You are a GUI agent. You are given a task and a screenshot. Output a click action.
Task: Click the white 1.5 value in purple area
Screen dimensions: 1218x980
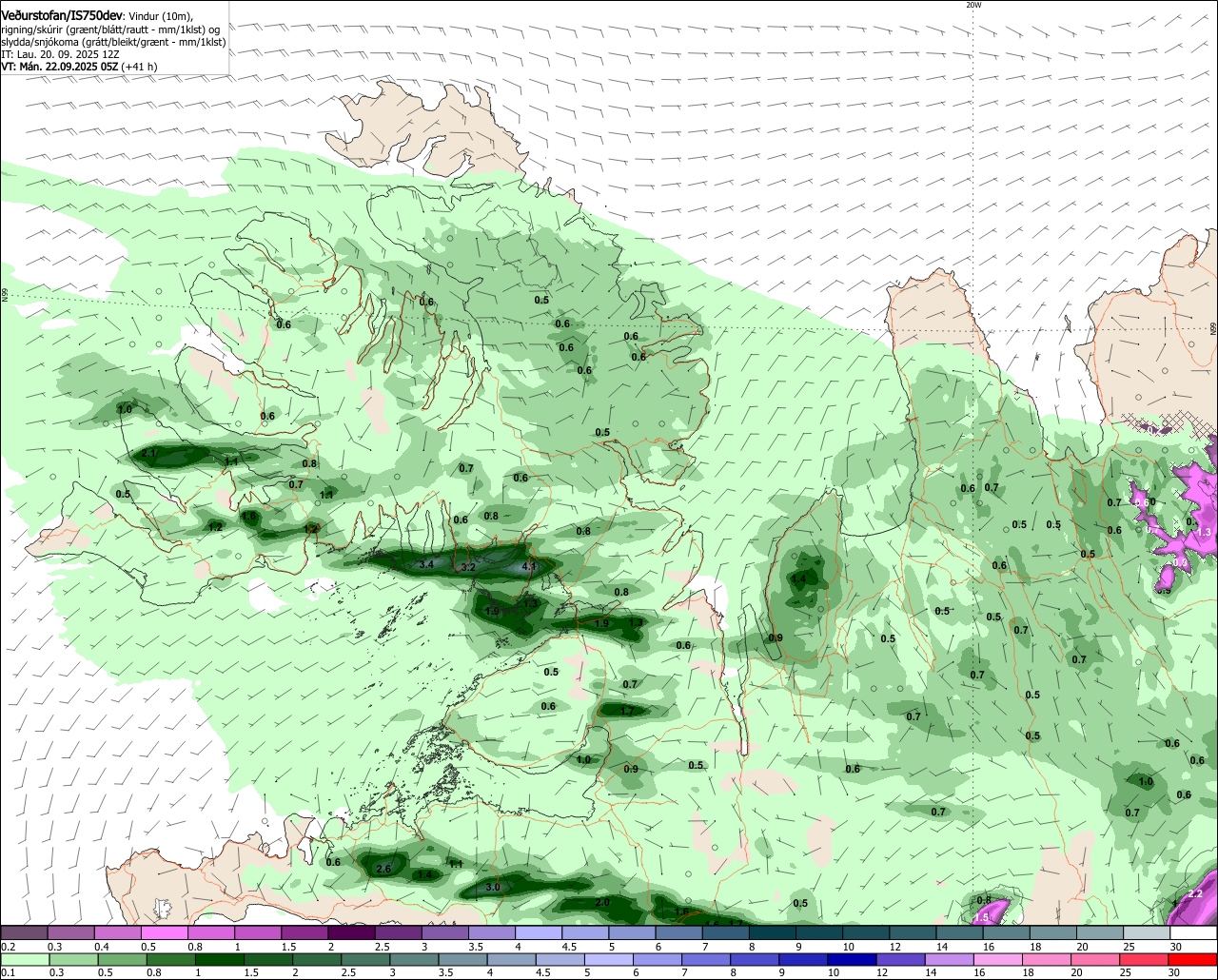click(982, 917)
